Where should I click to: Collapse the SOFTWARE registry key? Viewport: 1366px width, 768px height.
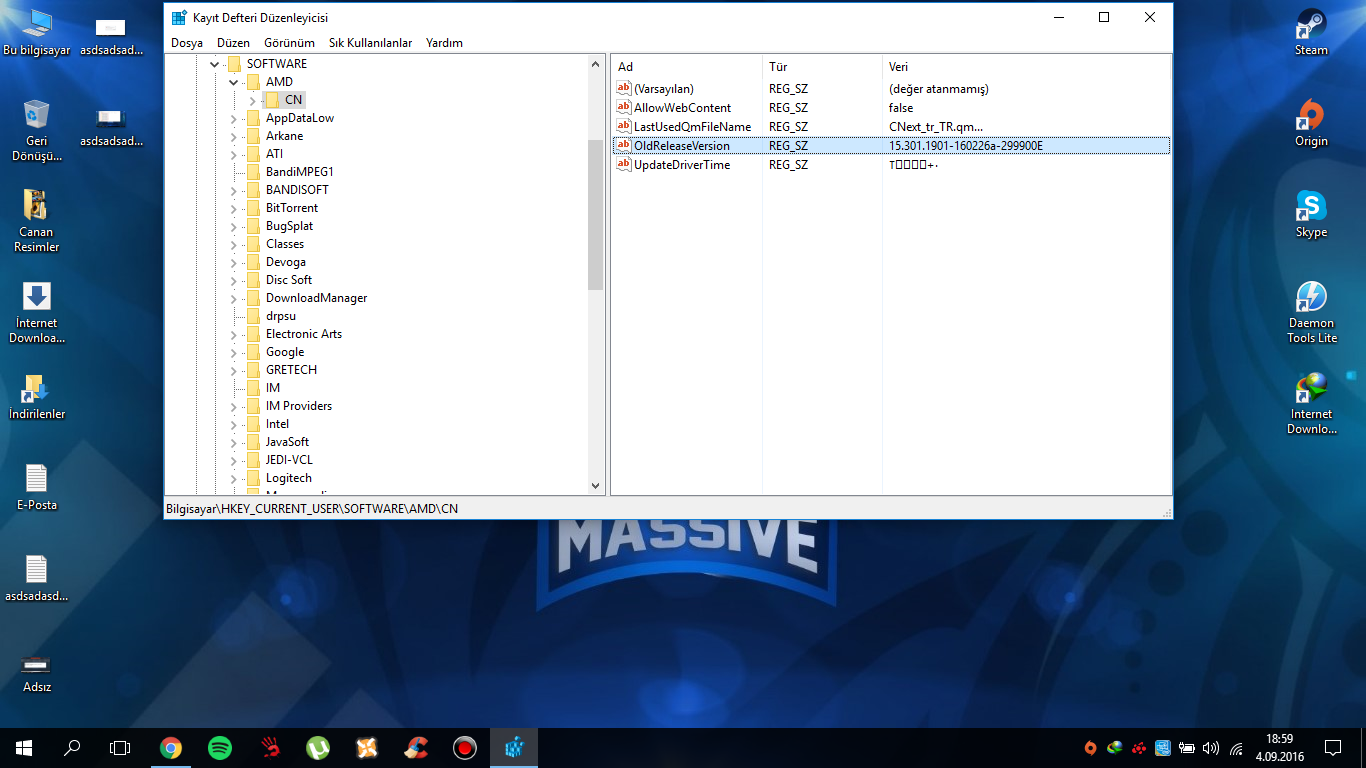pos(214,64)
